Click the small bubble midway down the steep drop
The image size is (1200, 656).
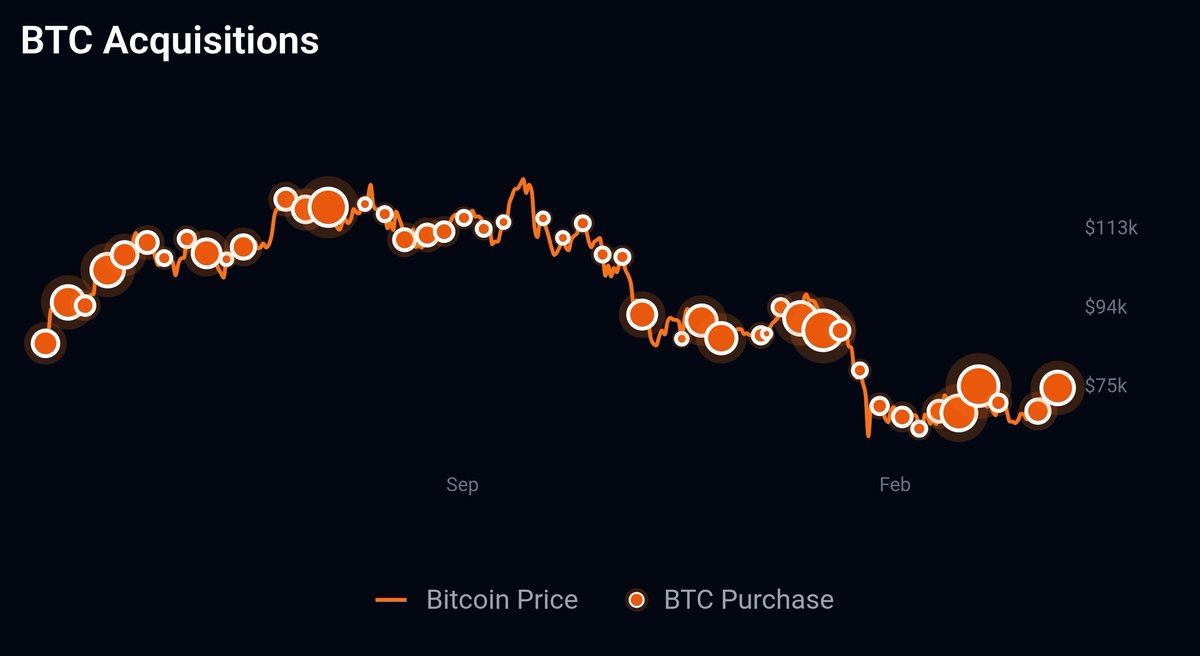click(859, 370)
